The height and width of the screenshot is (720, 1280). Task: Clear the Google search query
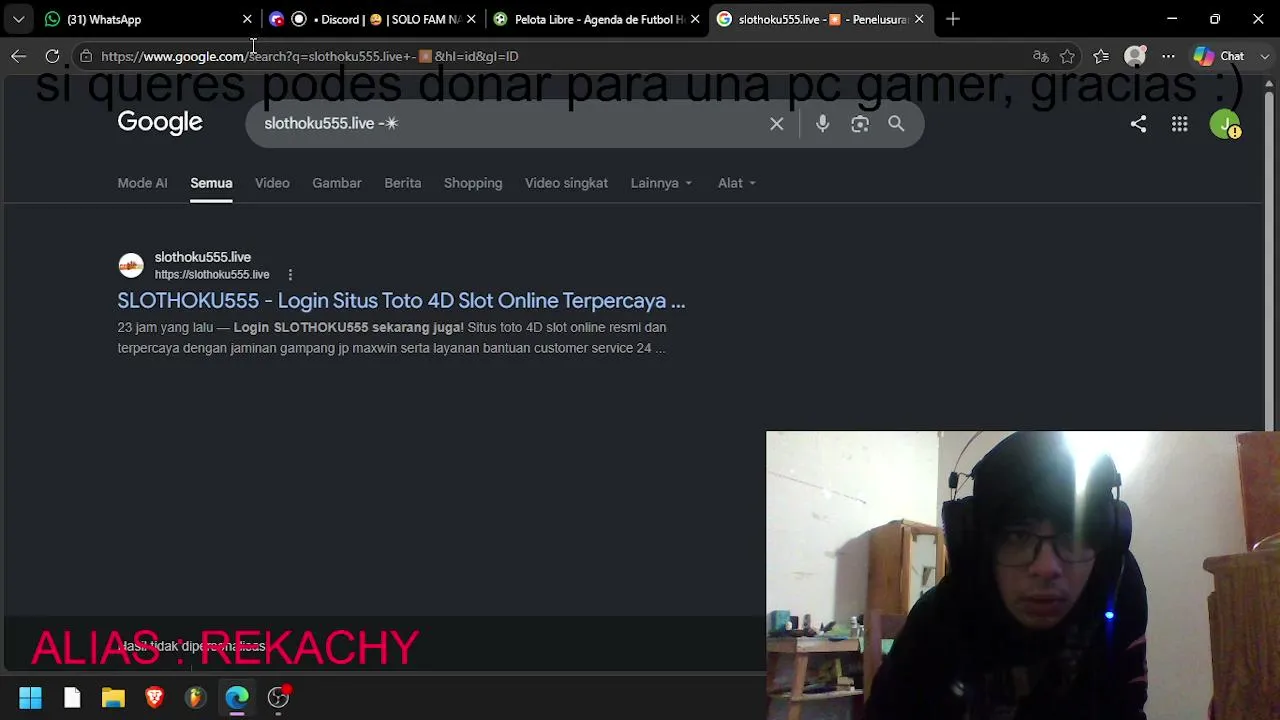click(x=777, y=124)
